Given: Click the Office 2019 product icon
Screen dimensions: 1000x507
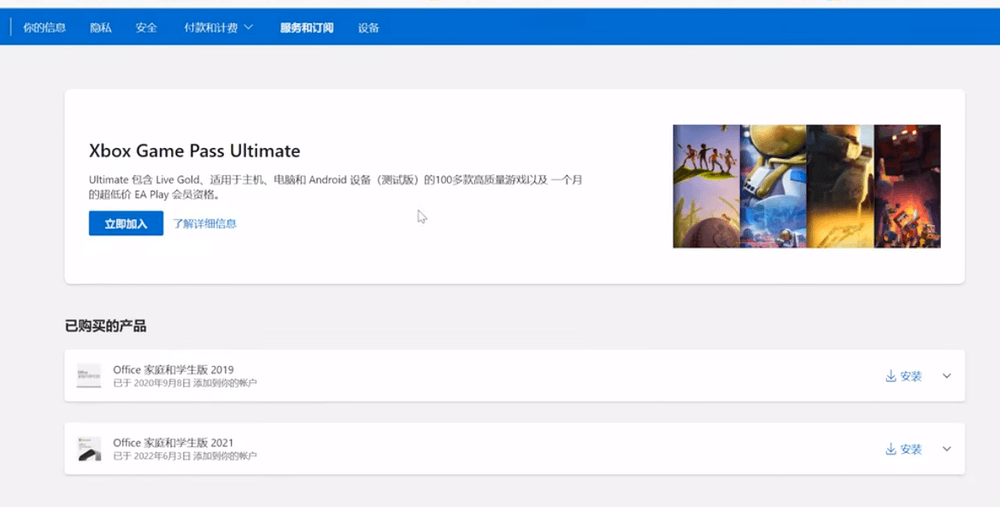Looking at the screenshot, I should pos(89,376).
